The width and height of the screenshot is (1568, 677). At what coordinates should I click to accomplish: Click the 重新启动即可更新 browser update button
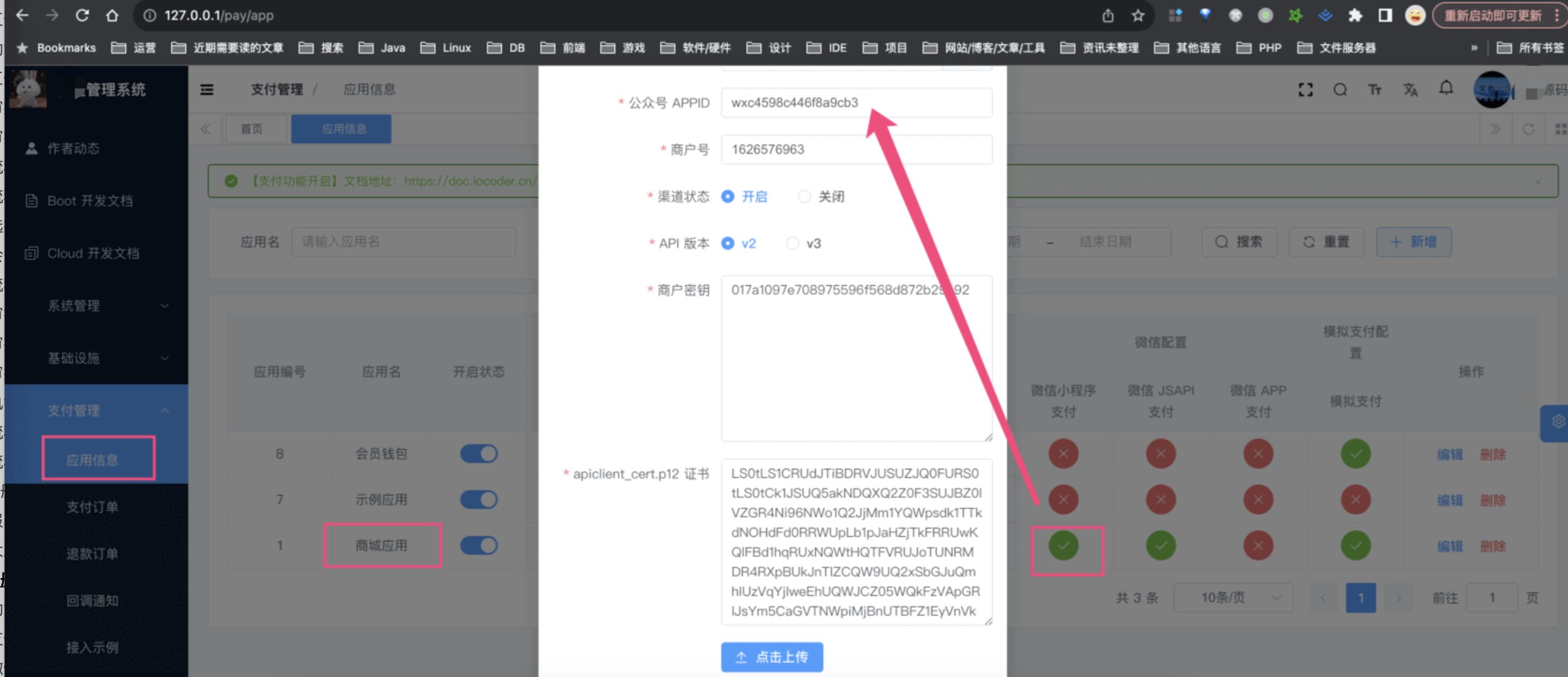coord(1493,15)
